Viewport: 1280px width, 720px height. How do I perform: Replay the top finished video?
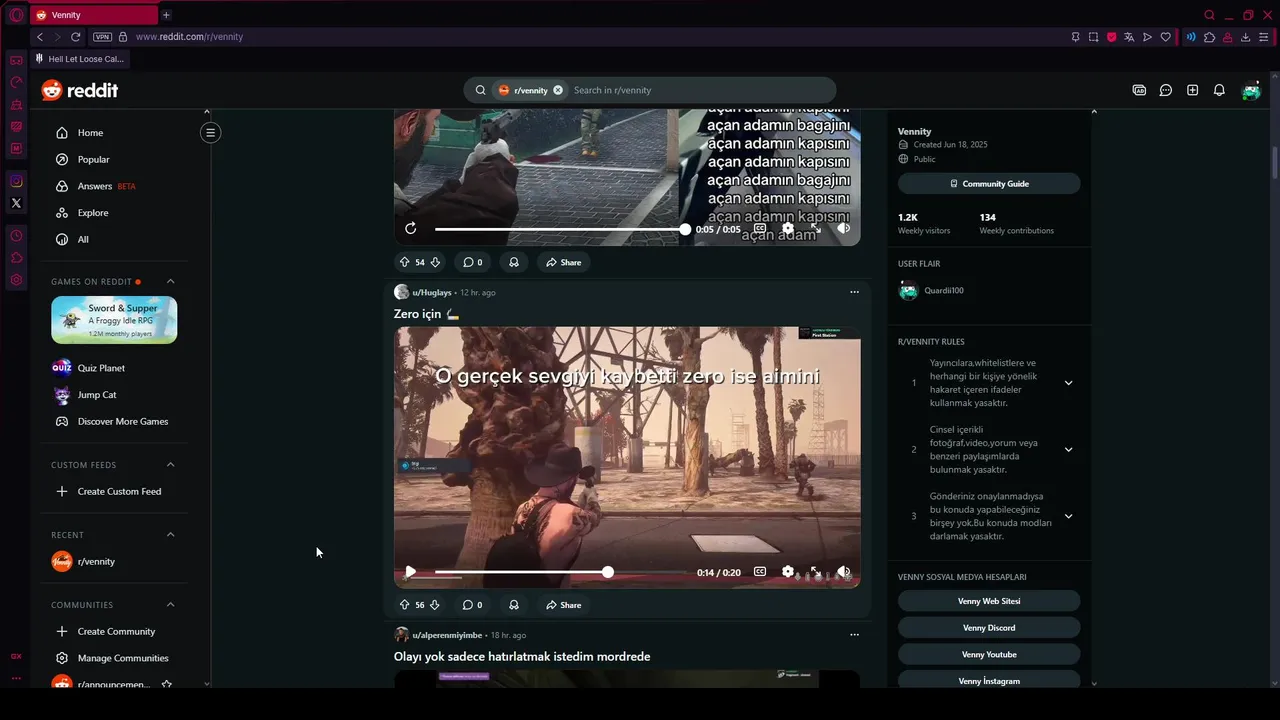[x=410, y=229]
